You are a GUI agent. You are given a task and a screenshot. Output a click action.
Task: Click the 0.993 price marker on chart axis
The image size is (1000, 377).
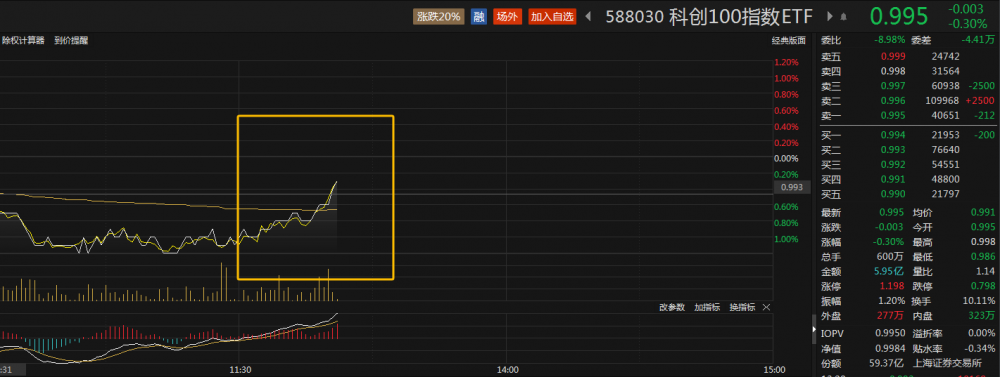point(791,188)
